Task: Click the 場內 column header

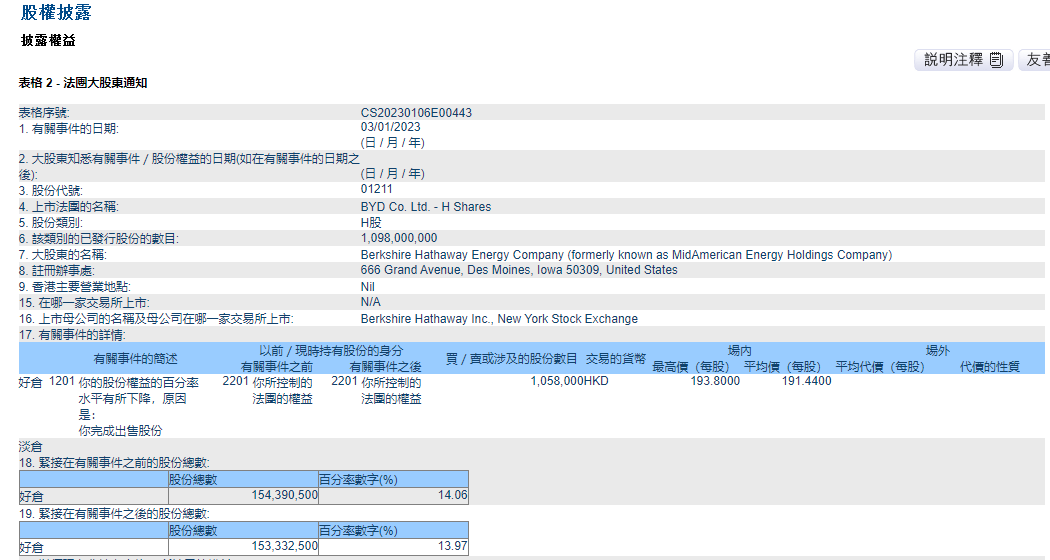Action: (740, 351)
